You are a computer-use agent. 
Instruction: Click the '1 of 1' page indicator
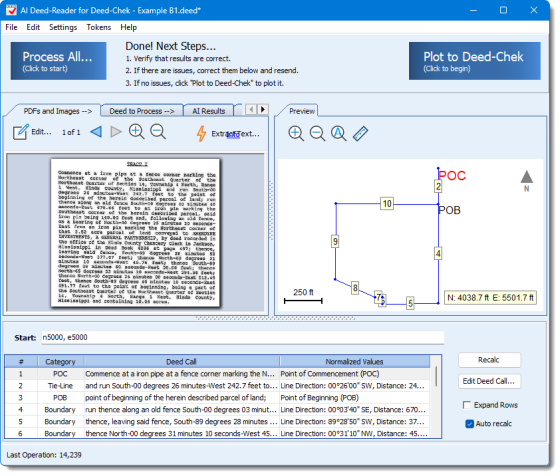[71, 132]
